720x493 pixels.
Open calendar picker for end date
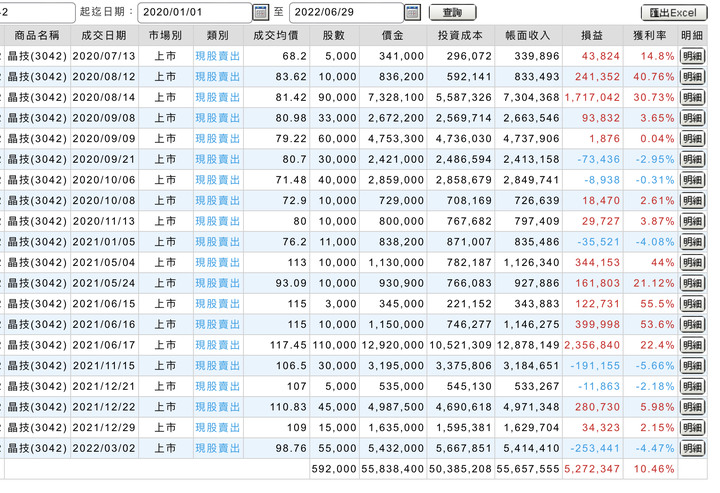pos(412,12)
